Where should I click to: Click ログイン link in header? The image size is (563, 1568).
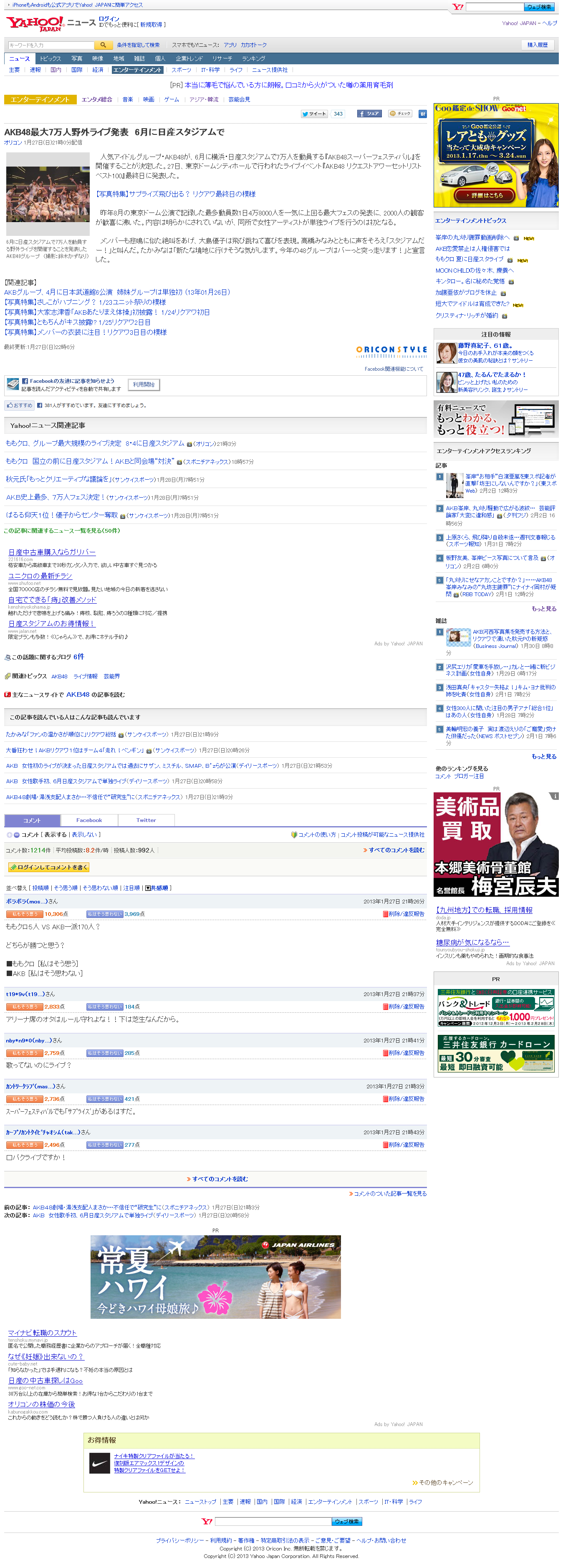tap(109, 19)
